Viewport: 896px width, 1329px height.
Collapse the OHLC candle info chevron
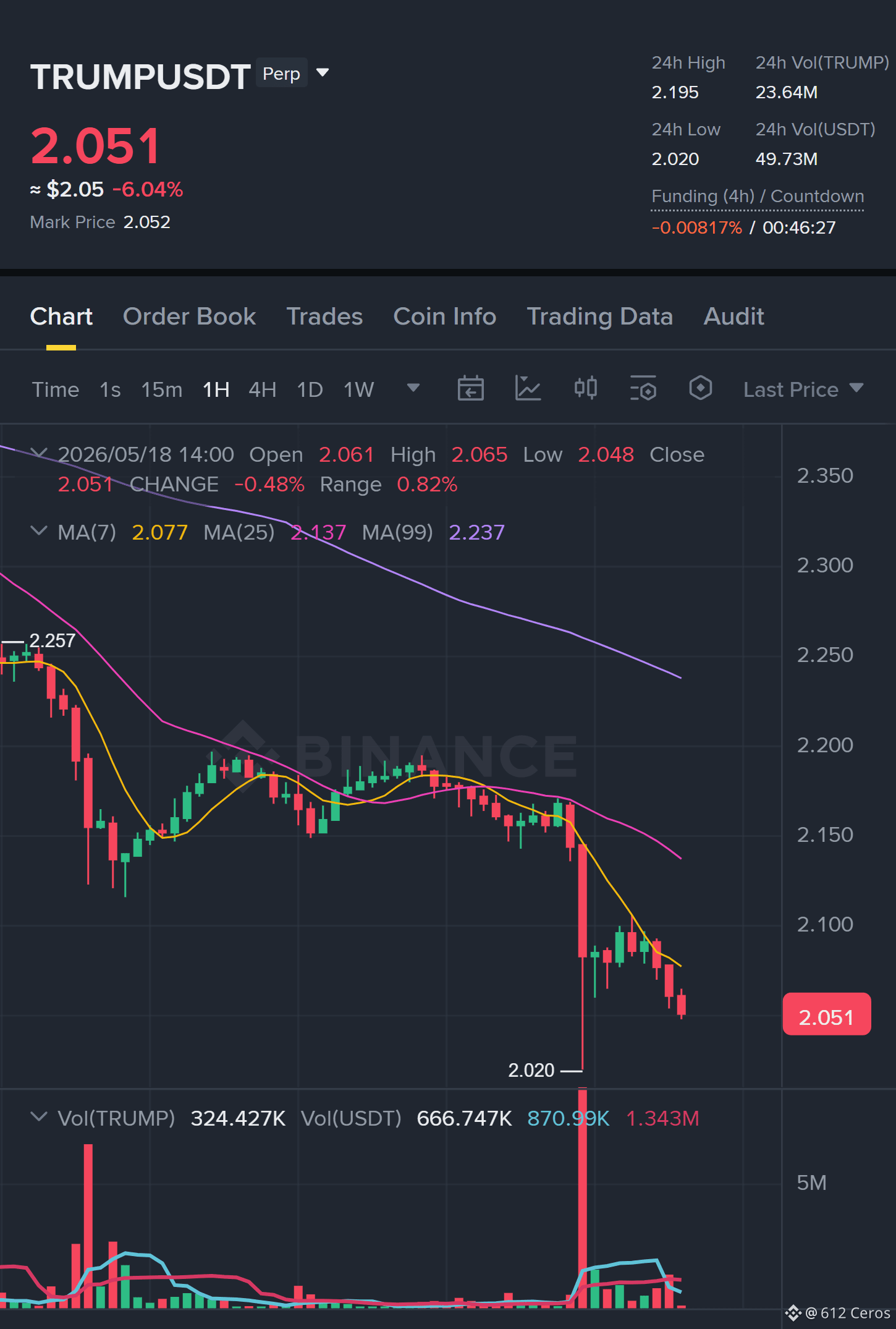(39, 453)
